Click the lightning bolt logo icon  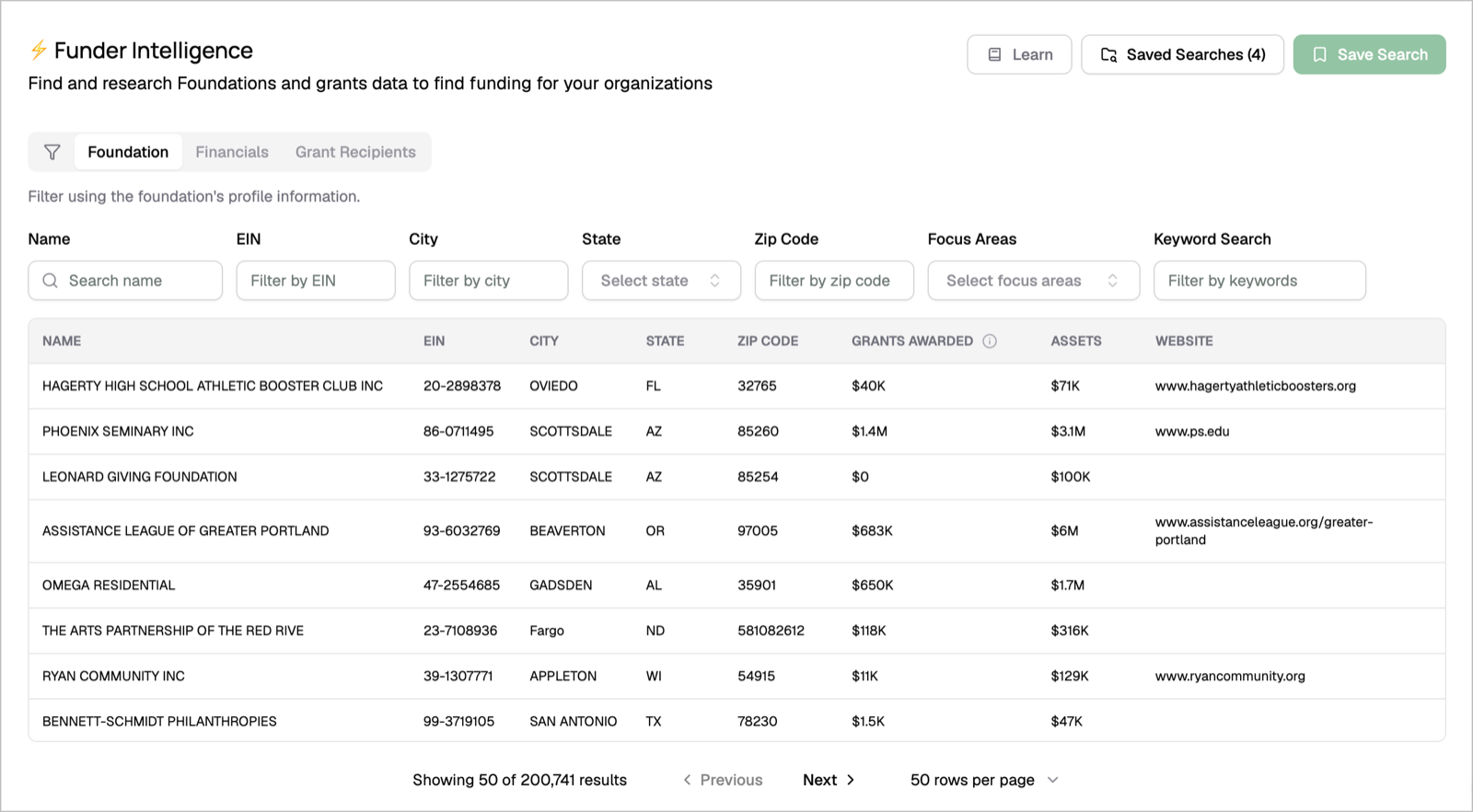39,50
